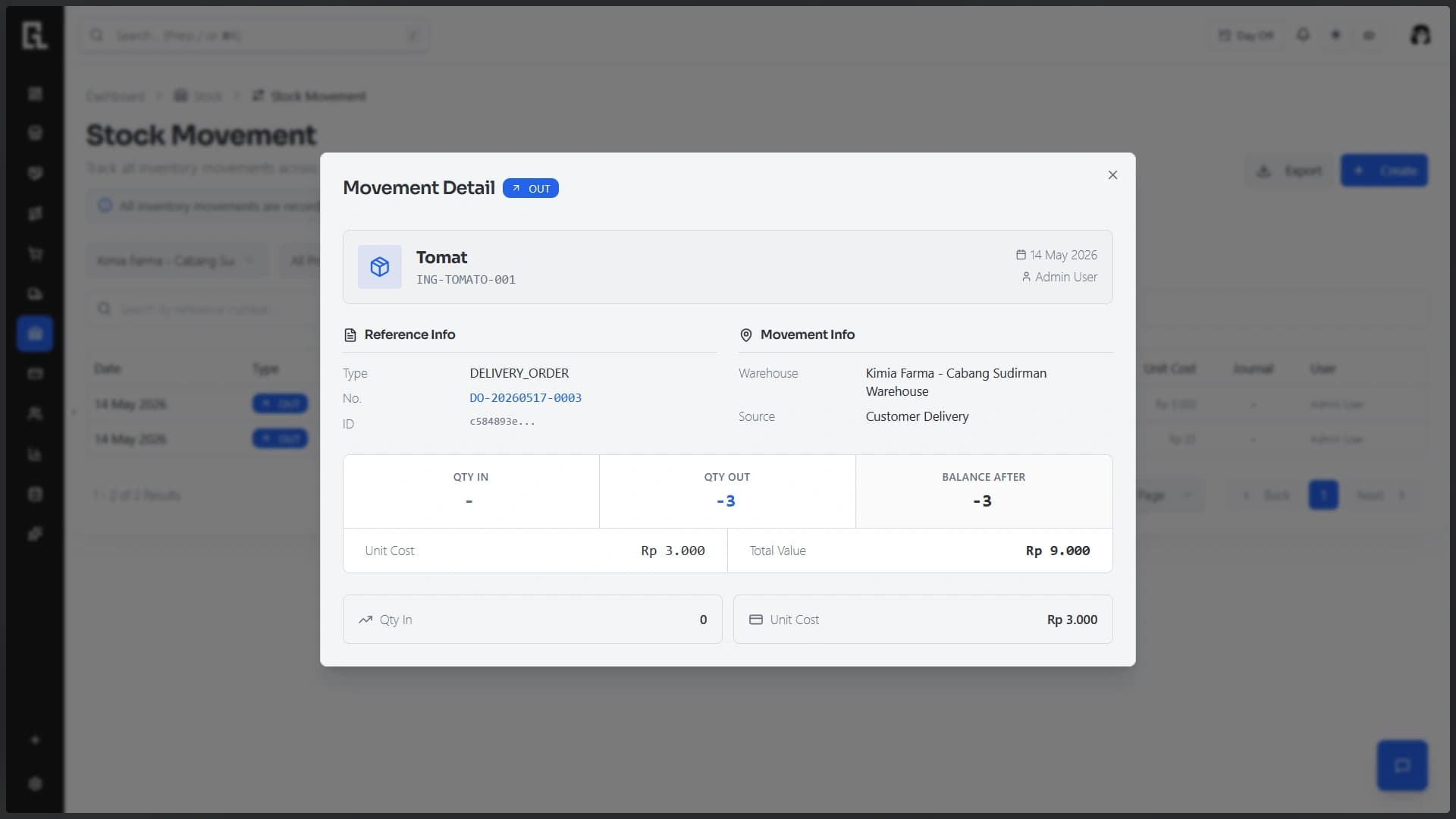Viewport: 1456px width, 819px height.
Task: Click the Export button
Action: point(1289,171)
